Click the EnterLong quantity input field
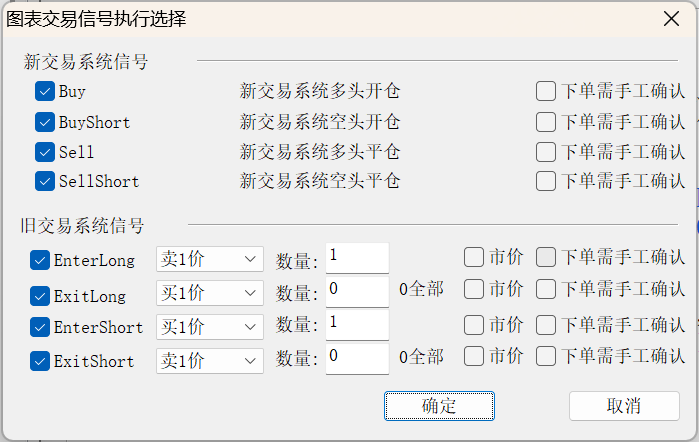699x442 pixels. click(357, 258)
